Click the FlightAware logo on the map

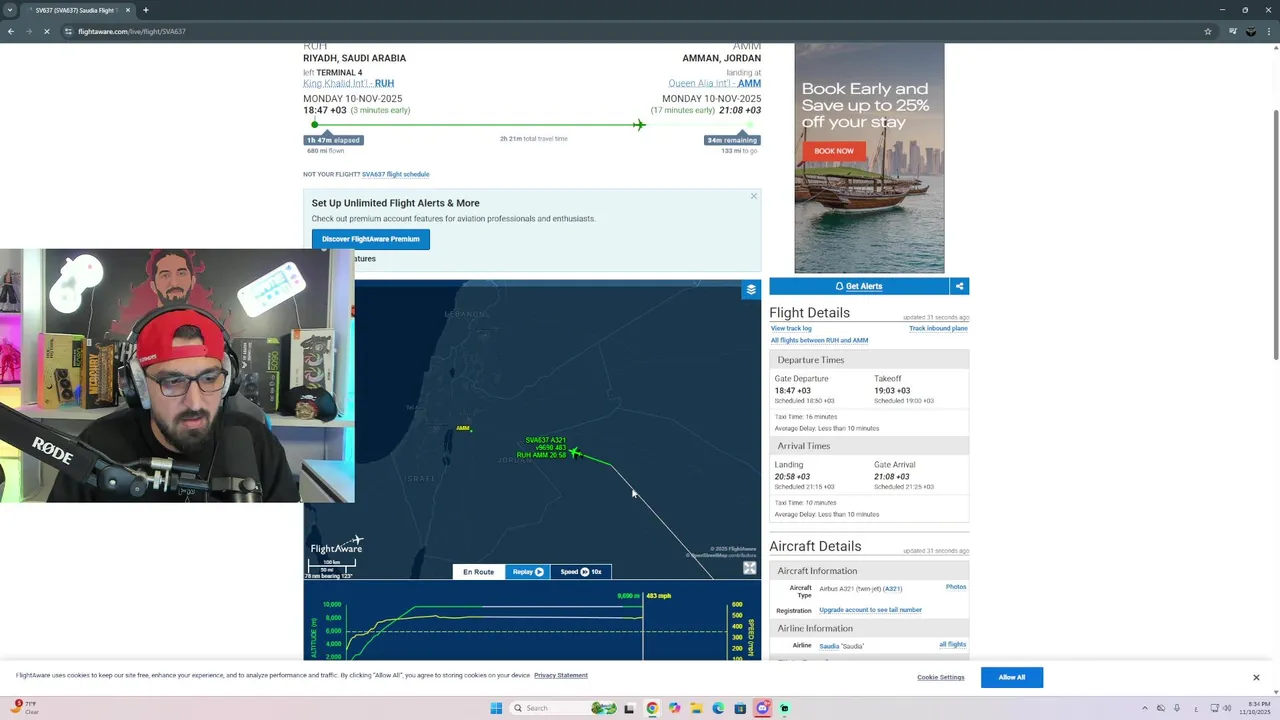point(337,546)
